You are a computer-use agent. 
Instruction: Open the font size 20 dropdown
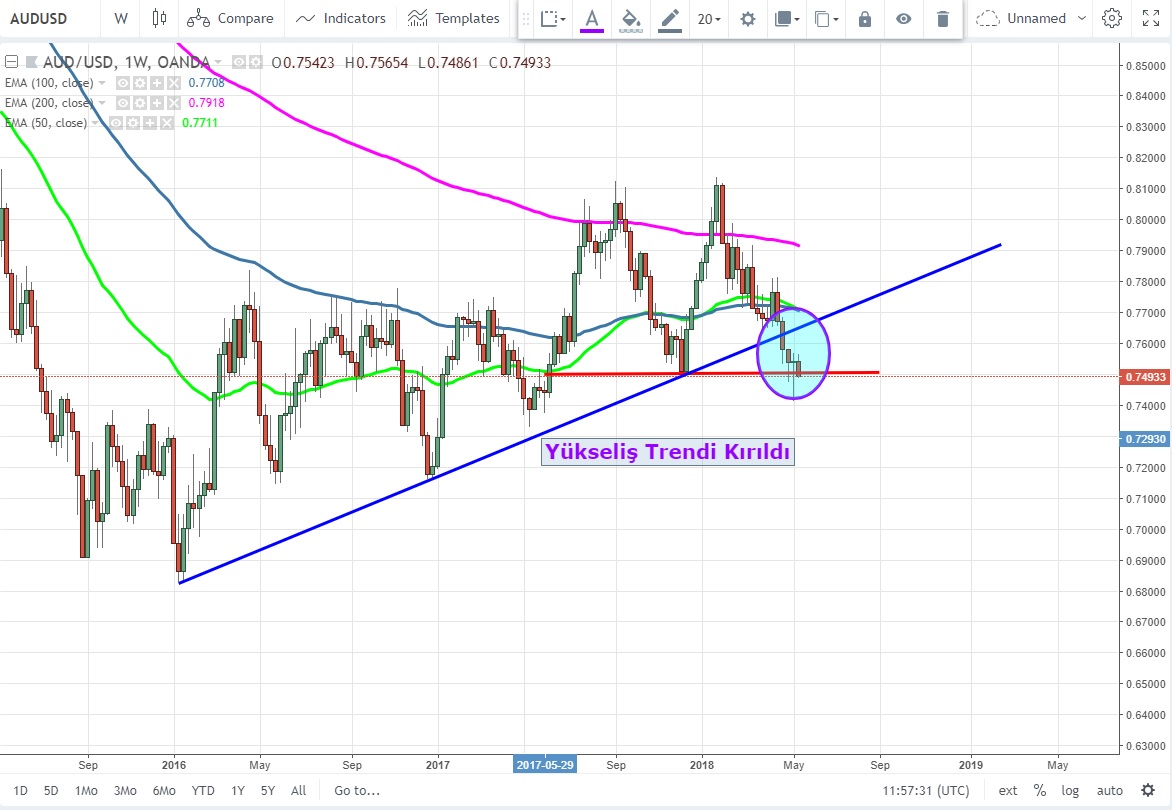(x=709, y=19)
